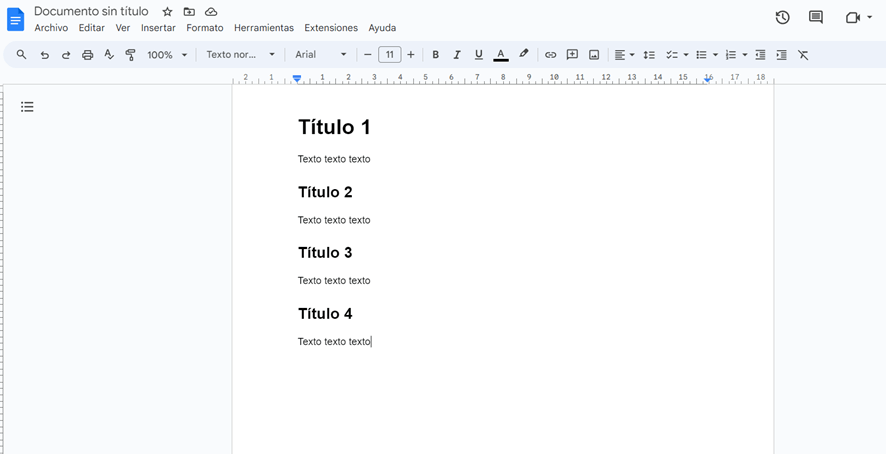The width and height of the screenshot is (886, 454).
Task: Open the paragraph style dropdown
Action: point(240,55)
